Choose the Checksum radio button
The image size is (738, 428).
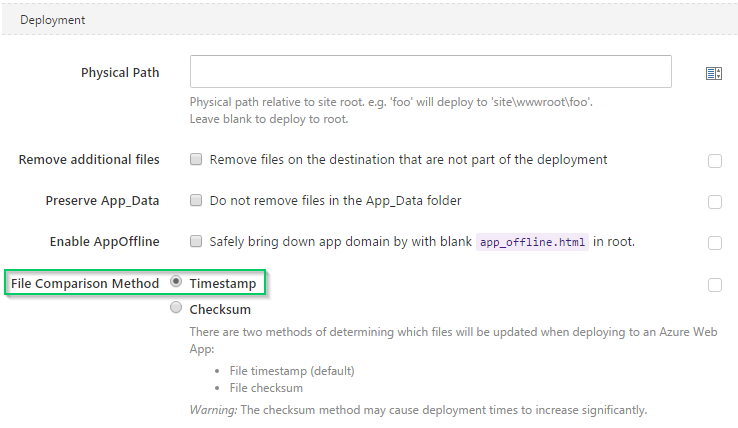coord(176,307)
